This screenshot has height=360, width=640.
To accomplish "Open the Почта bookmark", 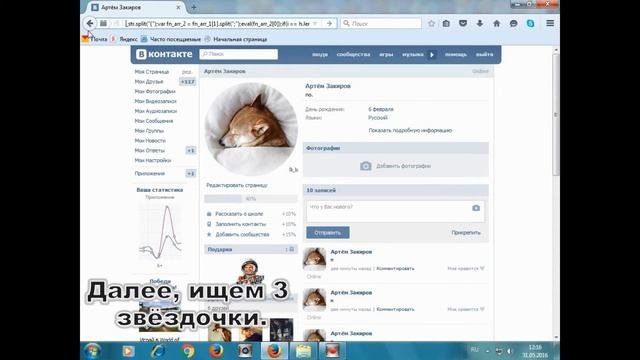I will coord(95,39).
